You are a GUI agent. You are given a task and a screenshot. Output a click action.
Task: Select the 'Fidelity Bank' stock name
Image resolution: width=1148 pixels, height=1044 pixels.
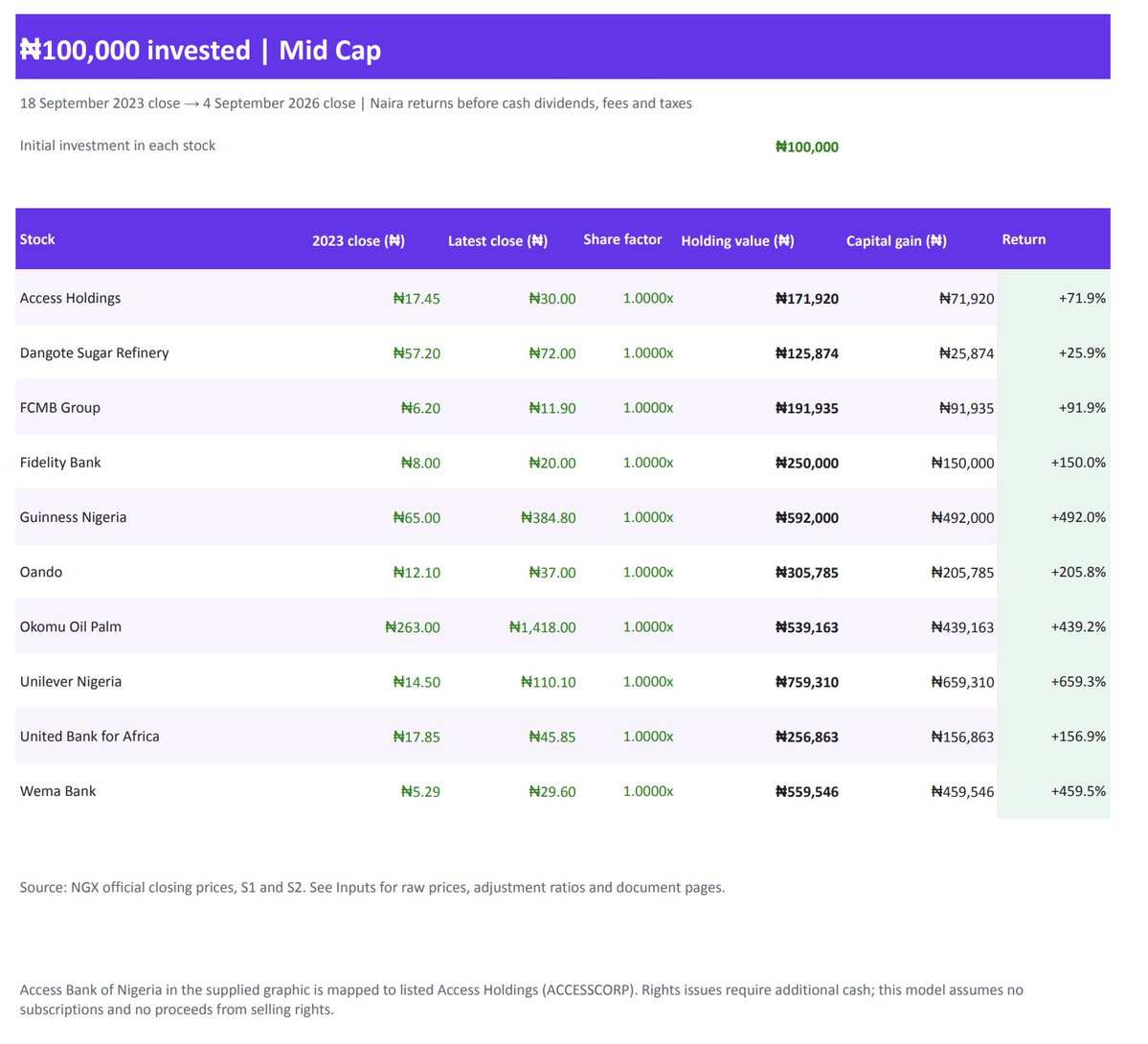(x=60, y=463)
